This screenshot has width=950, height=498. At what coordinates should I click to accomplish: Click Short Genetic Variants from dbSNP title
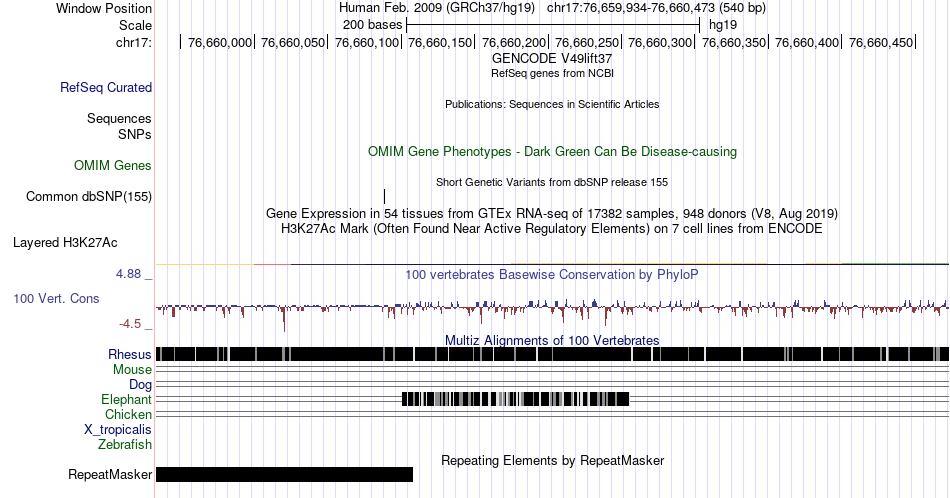[x=552, y=182]
